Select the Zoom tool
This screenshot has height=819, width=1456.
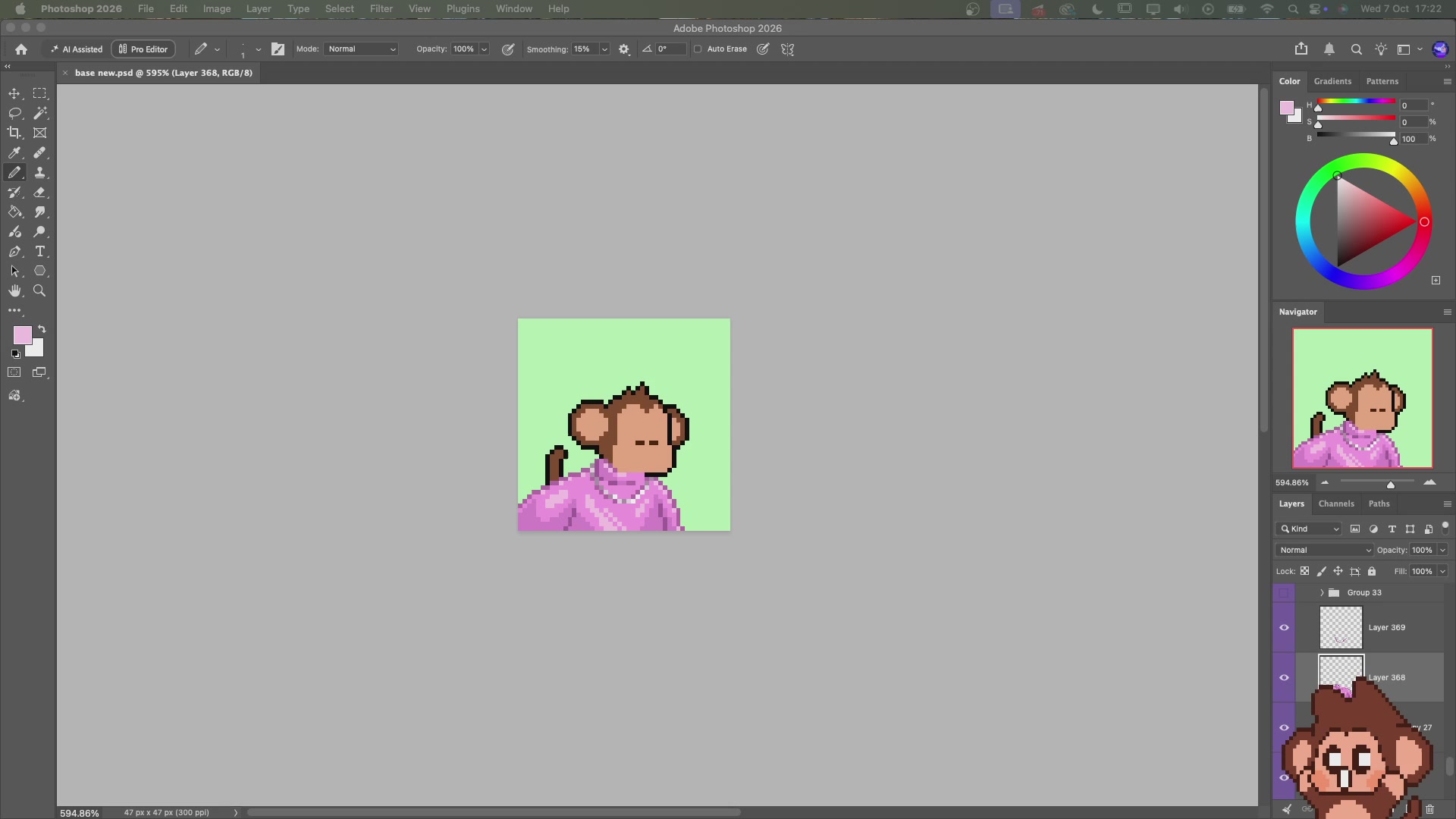point(39,290)
